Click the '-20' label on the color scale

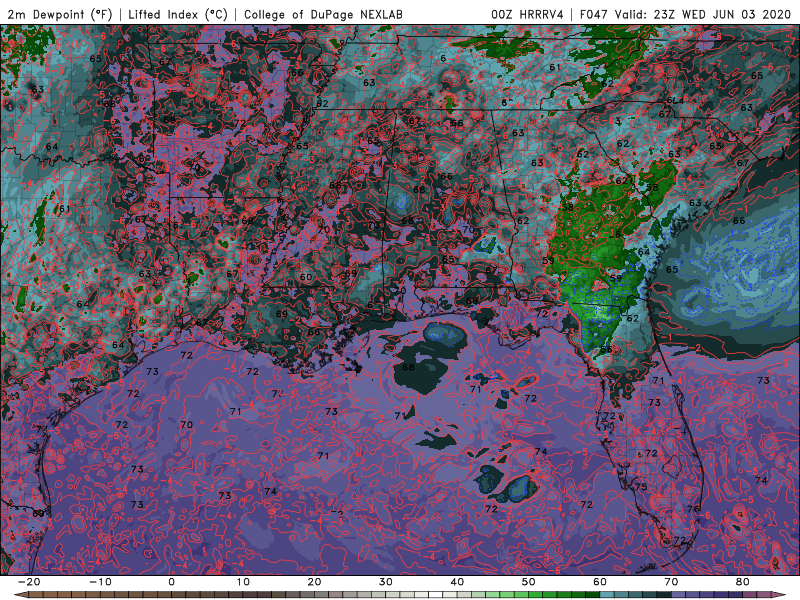tap(29, 582)
